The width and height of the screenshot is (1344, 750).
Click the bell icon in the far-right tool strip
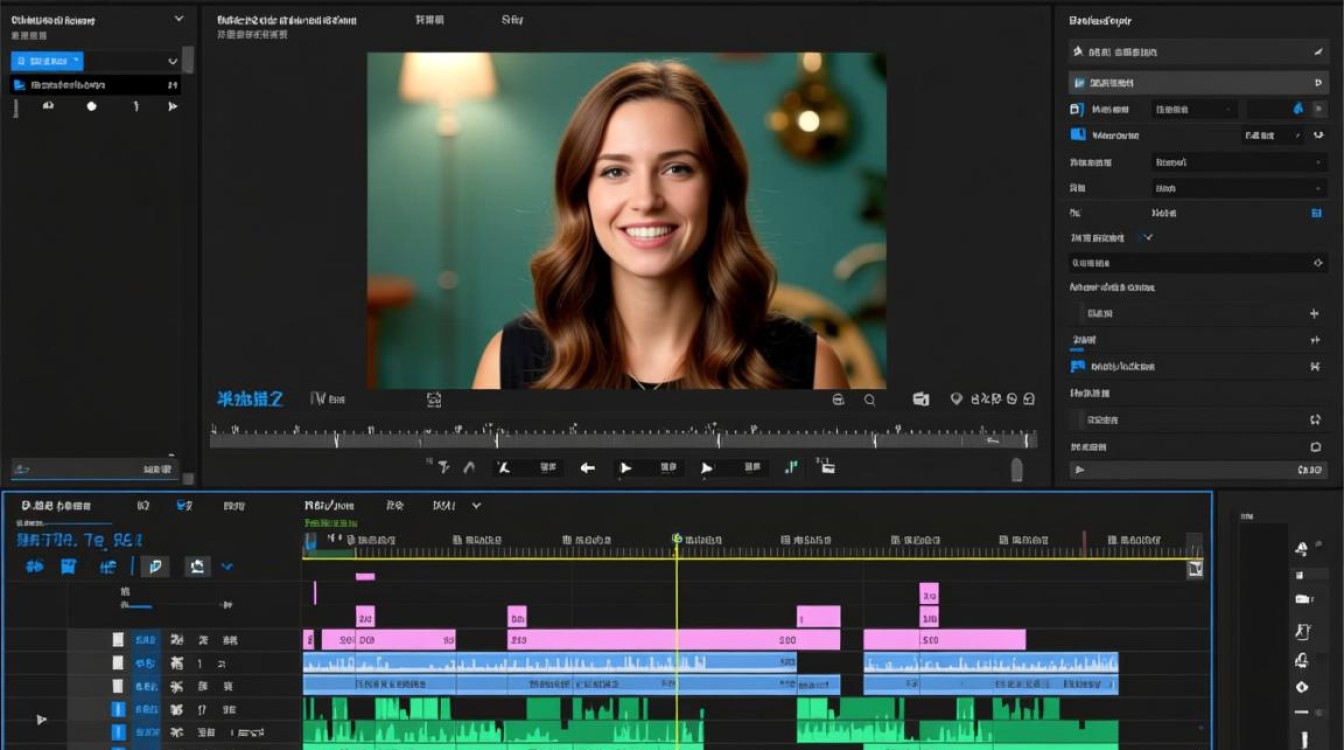tap(1301, 660)
